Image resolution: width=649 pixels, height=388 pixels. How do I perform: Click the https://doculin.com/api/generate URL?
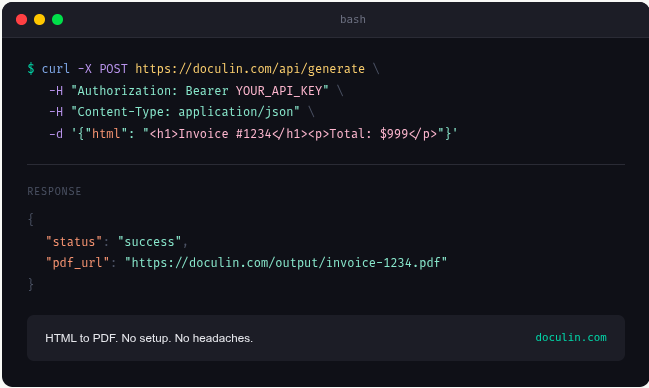(250, 69)
